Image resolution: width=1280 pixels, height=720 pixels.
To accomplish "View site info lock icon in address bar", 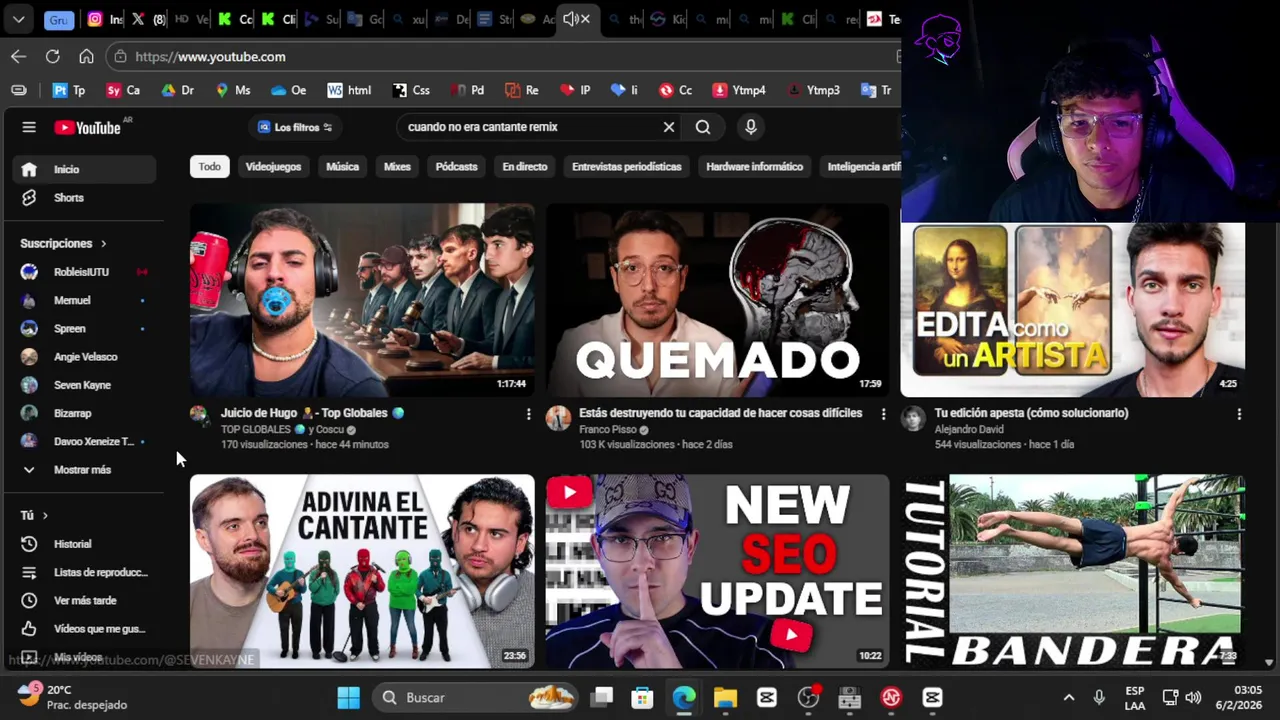I will click(x=120, y=57).
